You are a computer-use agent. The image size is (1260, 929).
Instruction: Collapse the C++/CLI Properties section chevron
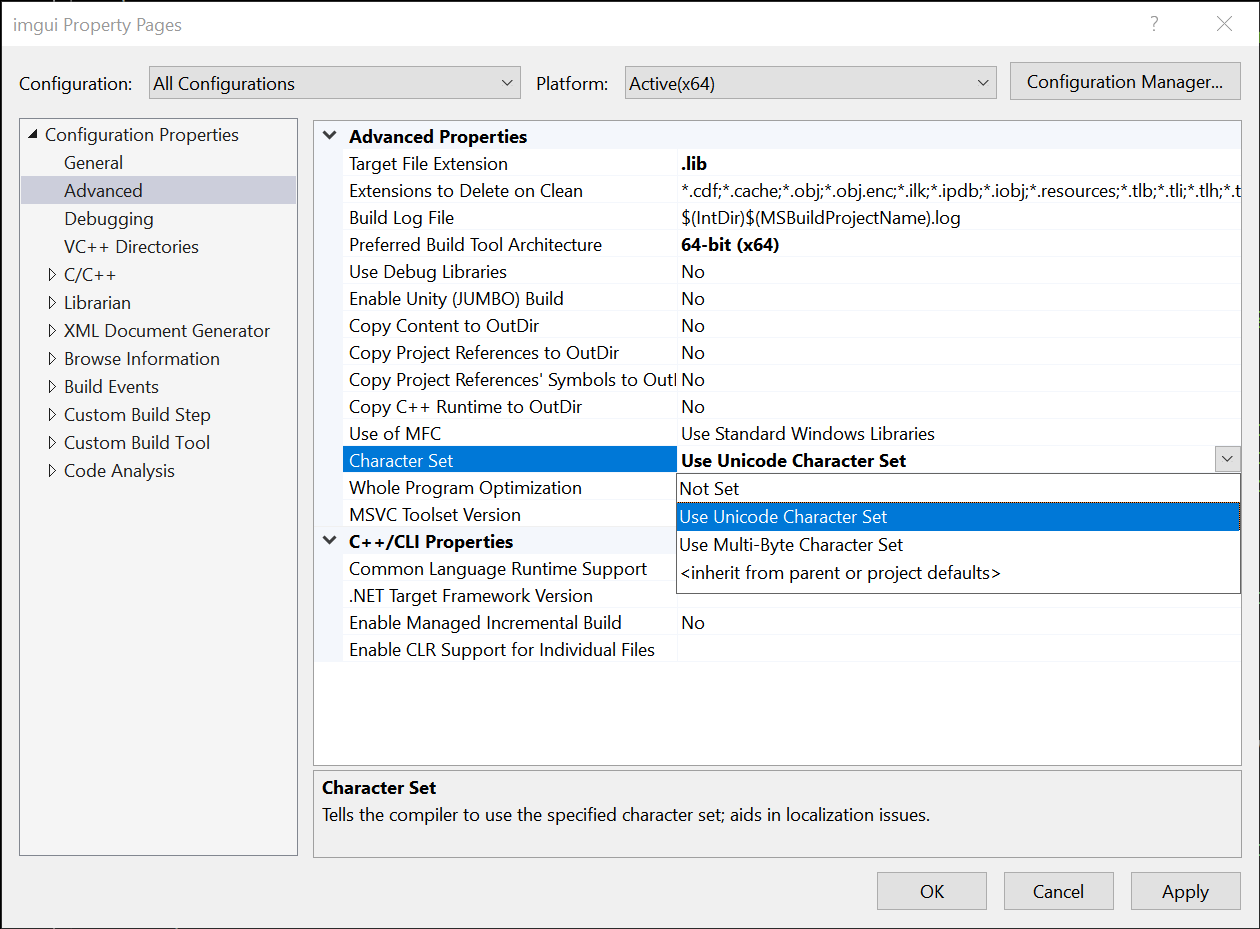coord(330,541)
